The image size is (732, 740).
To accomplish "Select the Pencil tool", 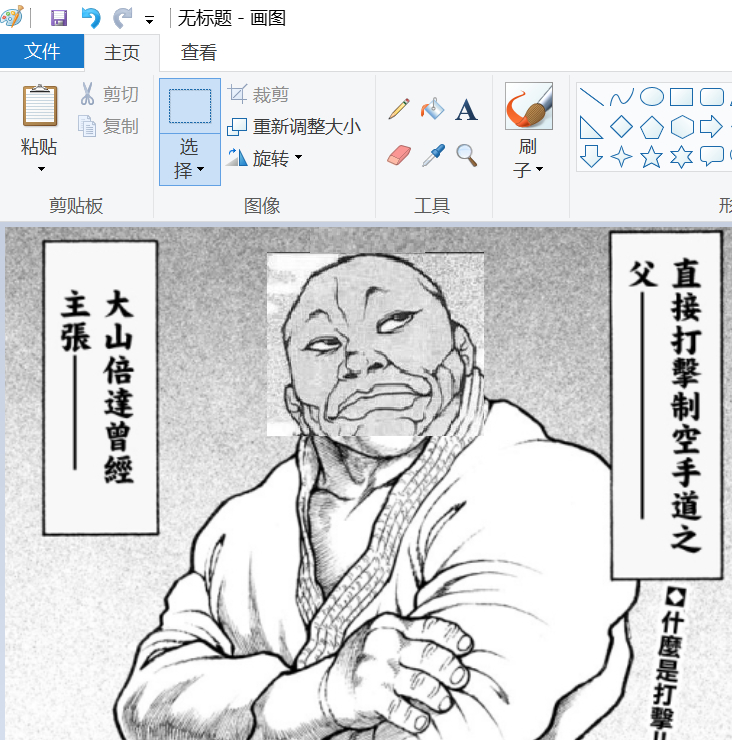I will click(x=399, y=109).
